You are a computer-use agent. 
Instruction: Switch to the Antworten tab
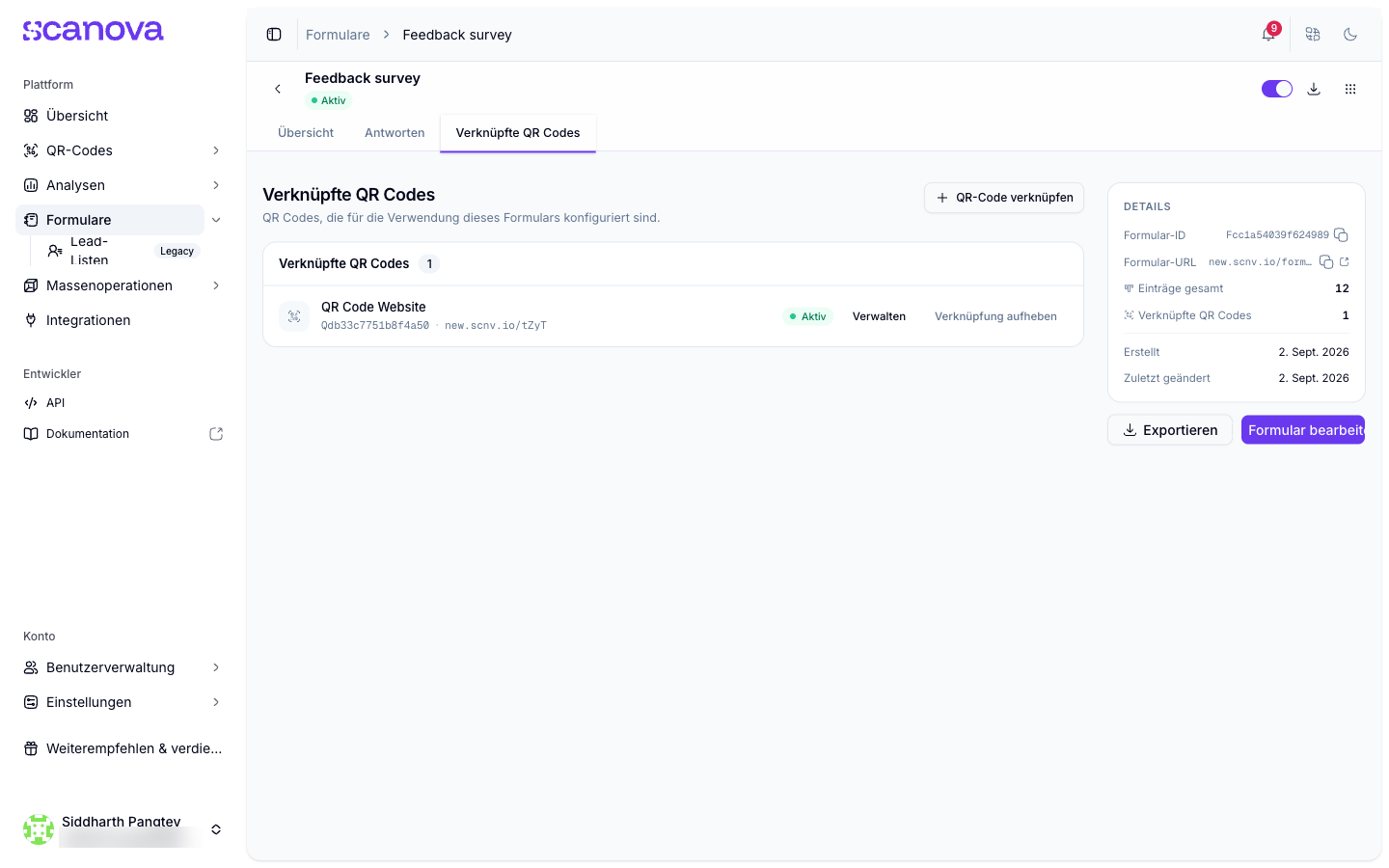pyautogui.click(x=395, y=133)
